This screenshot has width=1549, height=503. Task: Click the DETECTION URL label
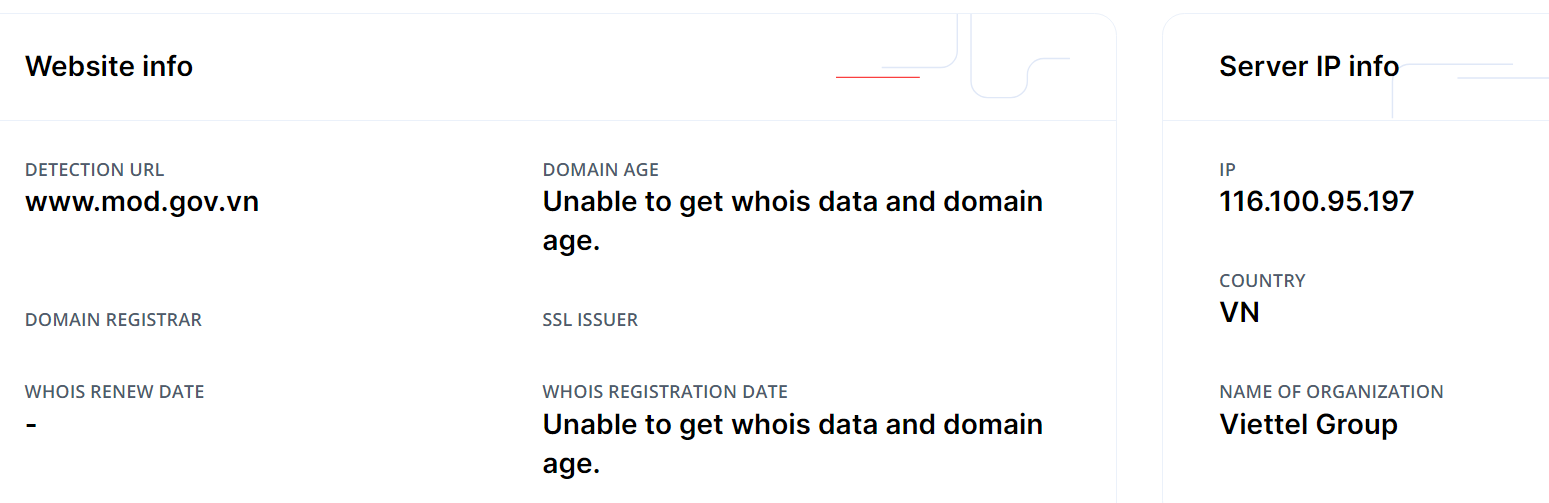pyautogui.click(x=94, y=170)
